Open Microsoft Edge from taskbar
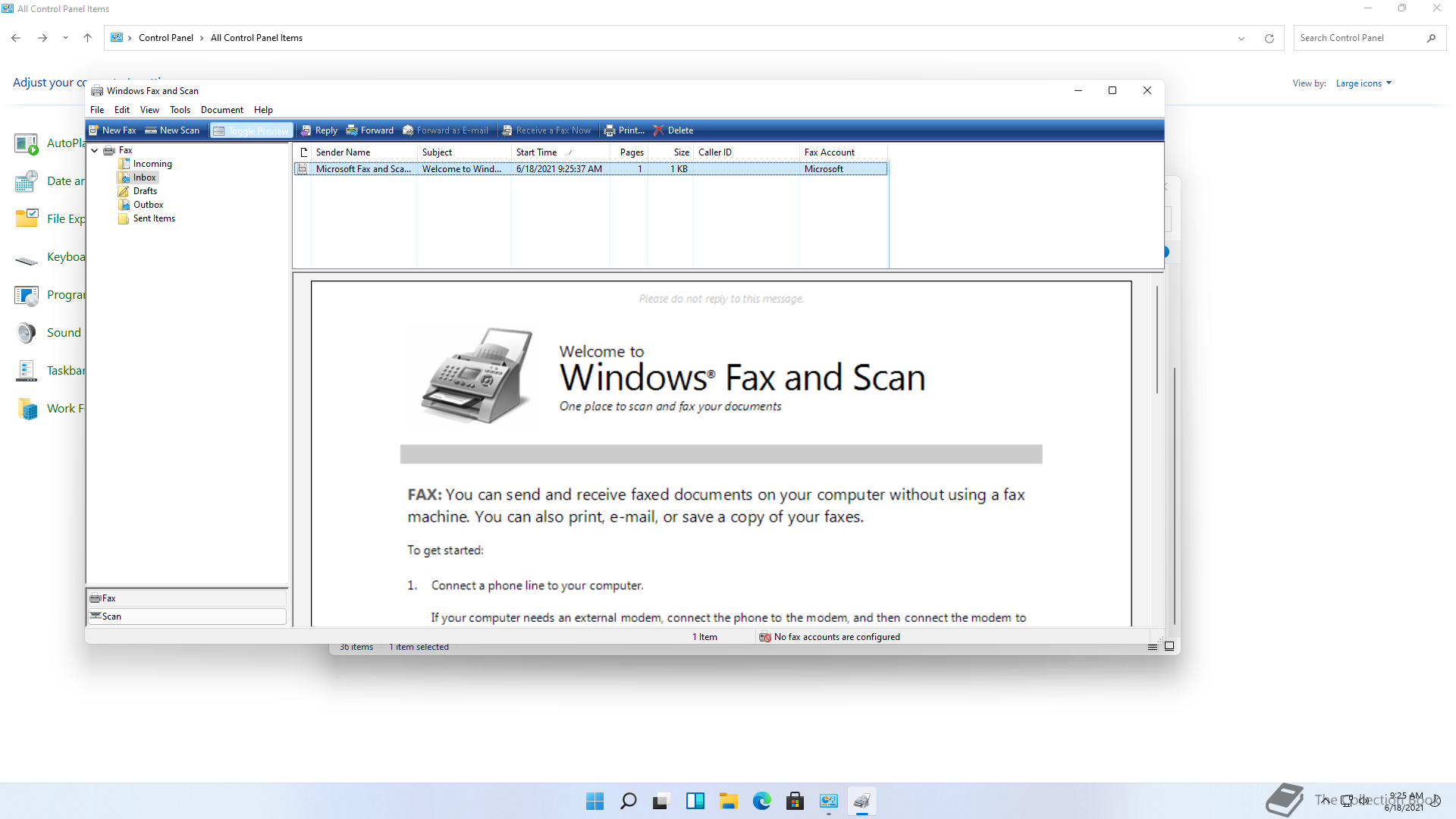The width and height of the screenshot is (1456, 819). point(762,801)
